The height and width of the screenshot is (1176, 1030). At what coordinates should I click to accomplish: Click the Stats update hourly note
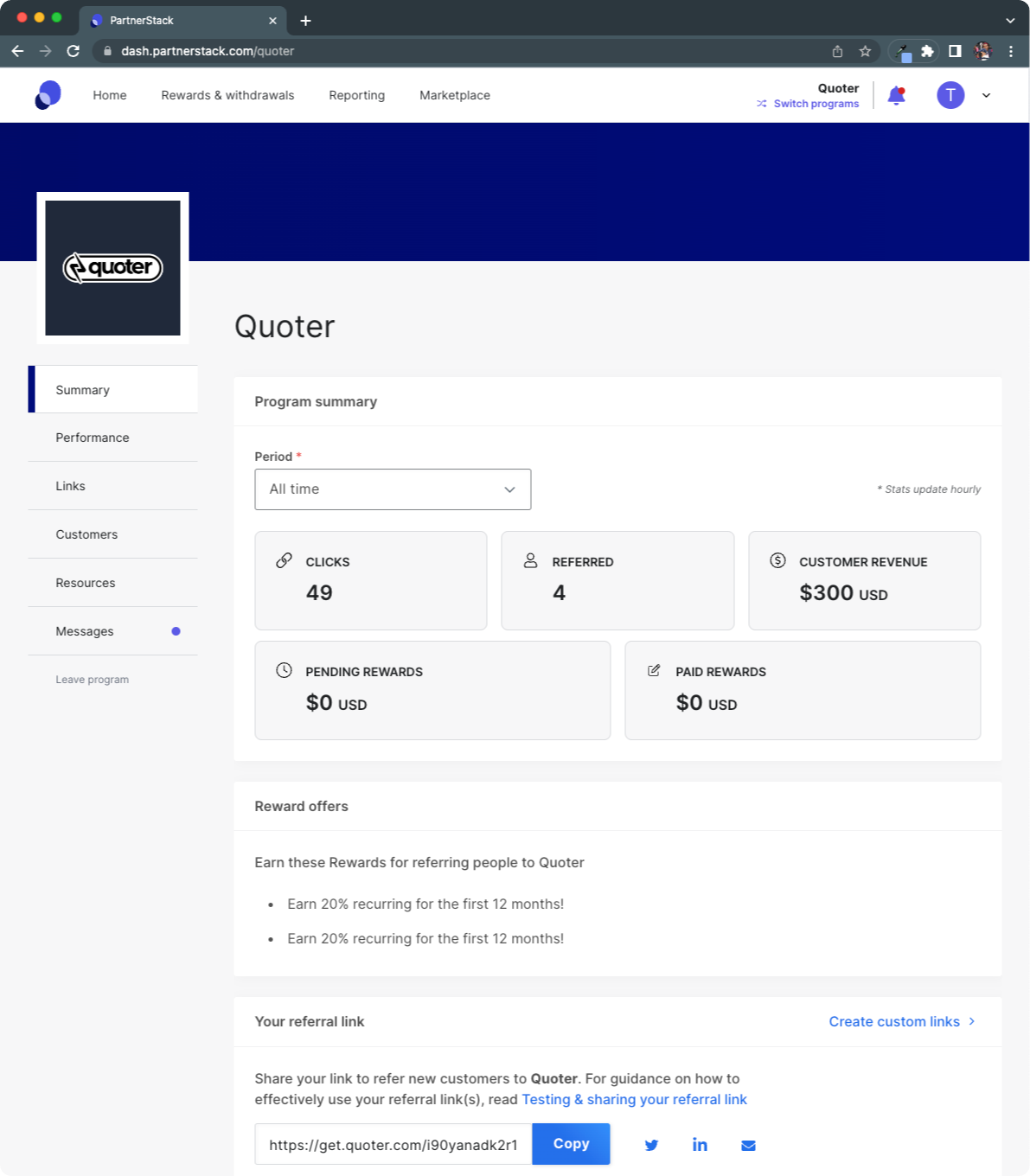[x=929, y=489]
